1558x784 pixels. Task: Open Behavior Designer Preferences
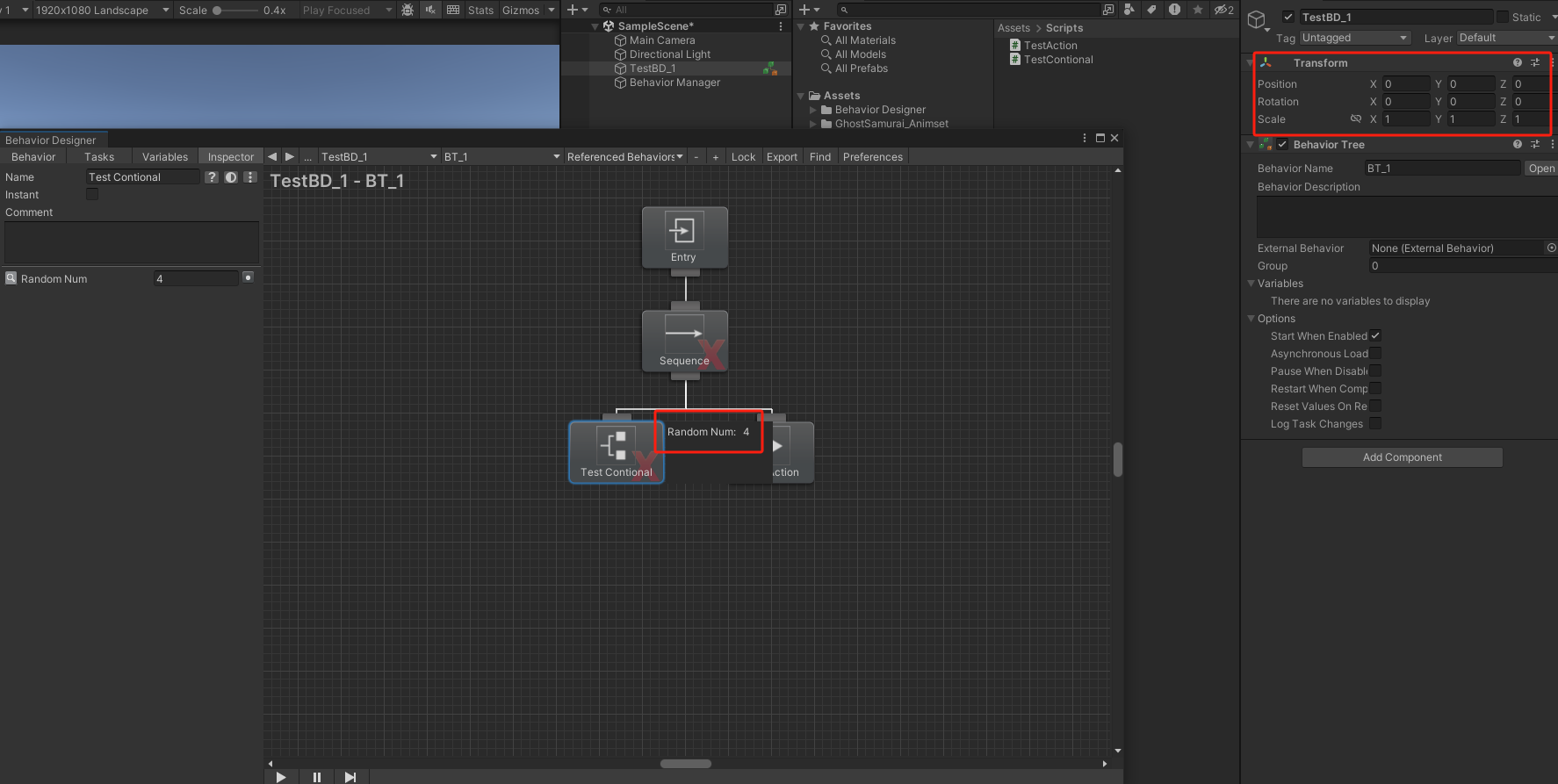[873, 156]
